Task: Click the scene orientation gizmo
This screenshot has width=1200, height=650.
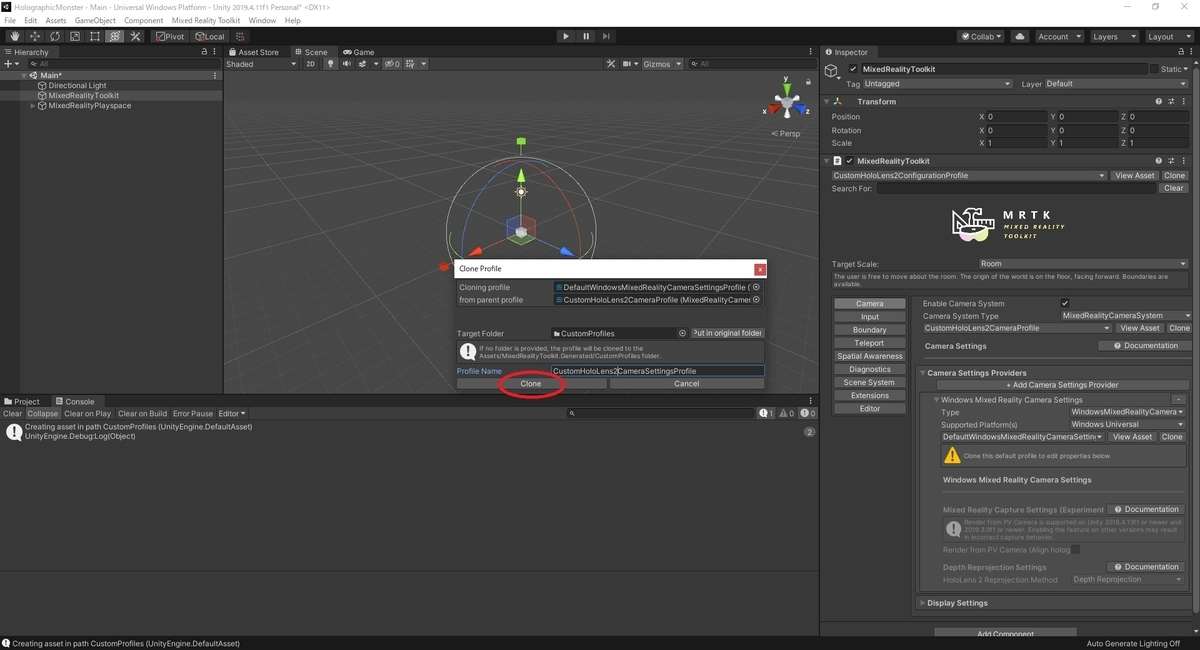Action: tap(788, 103)
